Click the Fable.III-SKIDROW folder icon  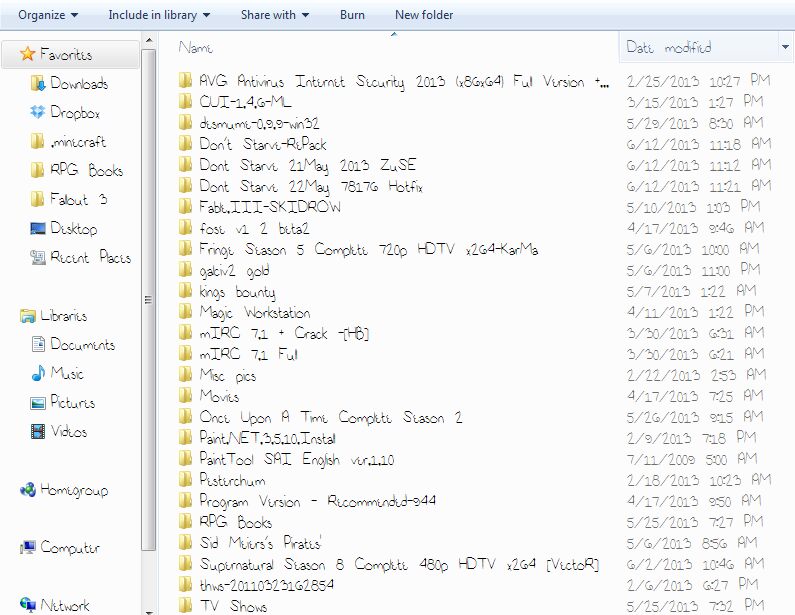(x=186, y=206)
